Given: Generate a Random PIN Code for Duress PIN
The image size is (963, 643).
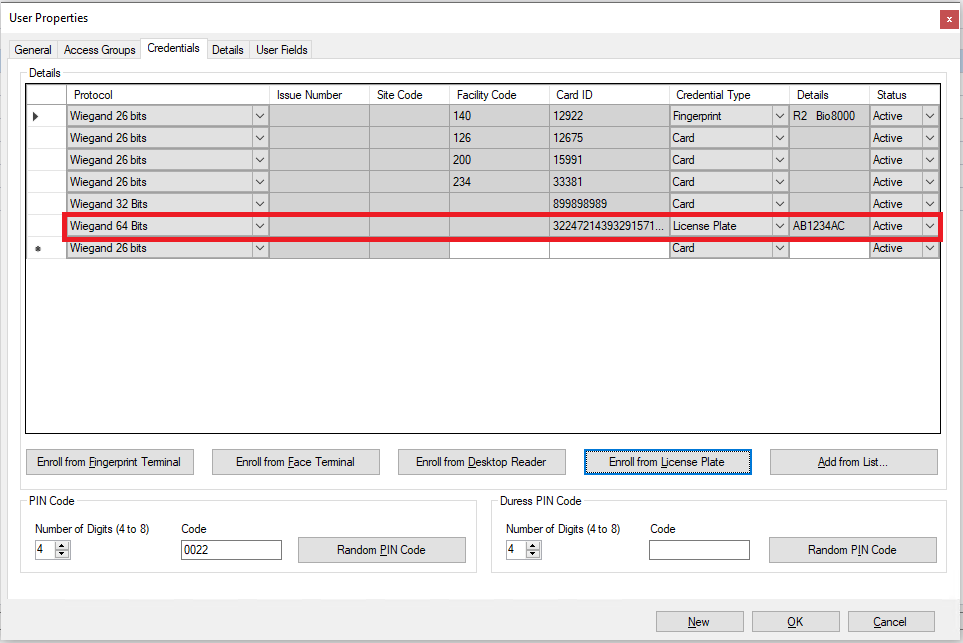Looking at the screenshot, I should 852,550.
